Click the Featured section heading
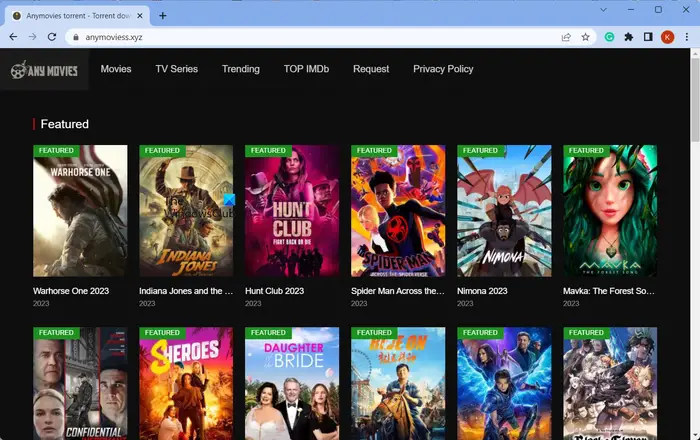The width and height of the screenshot is (700, 440). [x=64, y=124]
